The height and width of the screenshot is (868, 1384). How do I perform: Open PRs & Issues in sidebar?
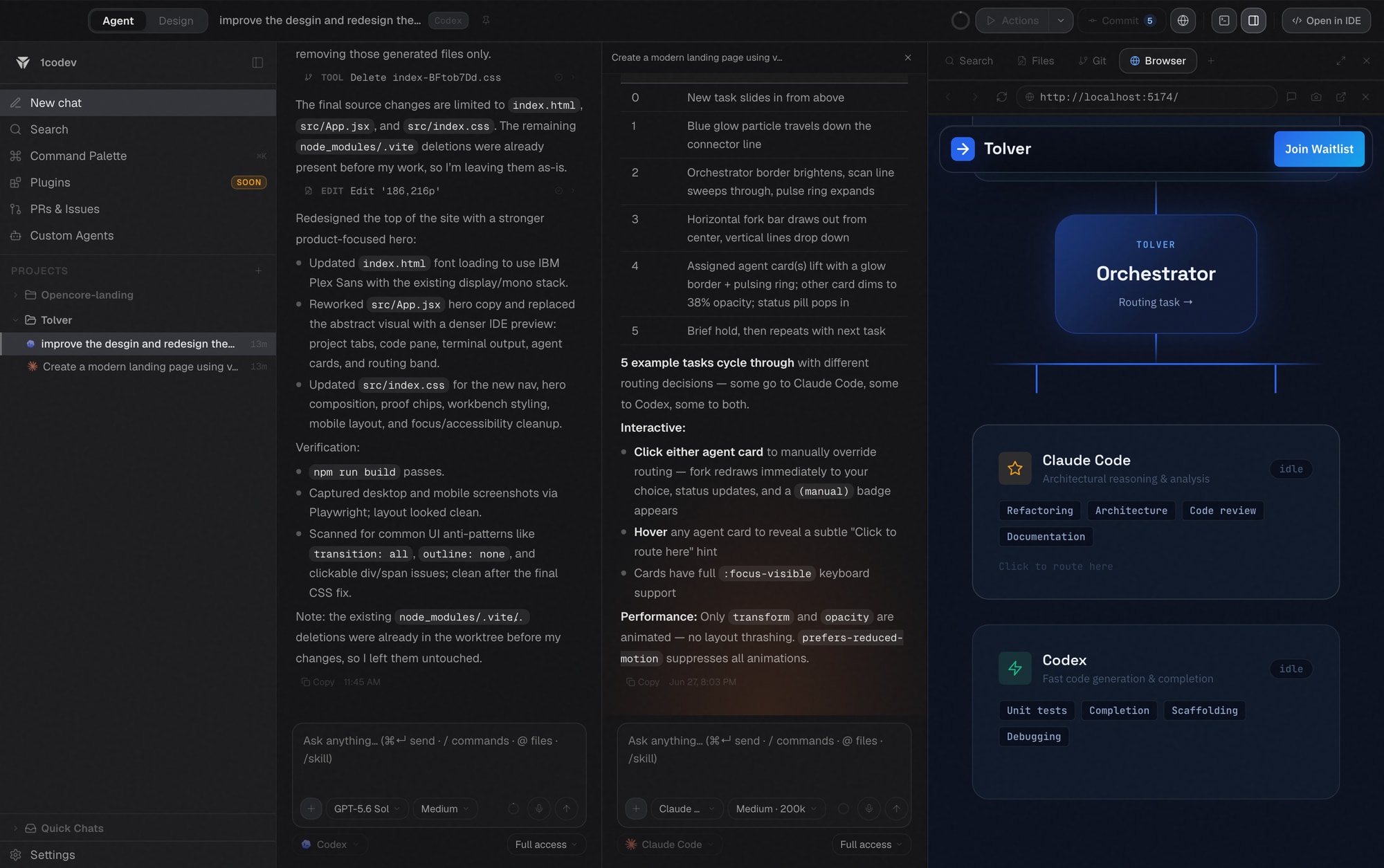point(138,210)
